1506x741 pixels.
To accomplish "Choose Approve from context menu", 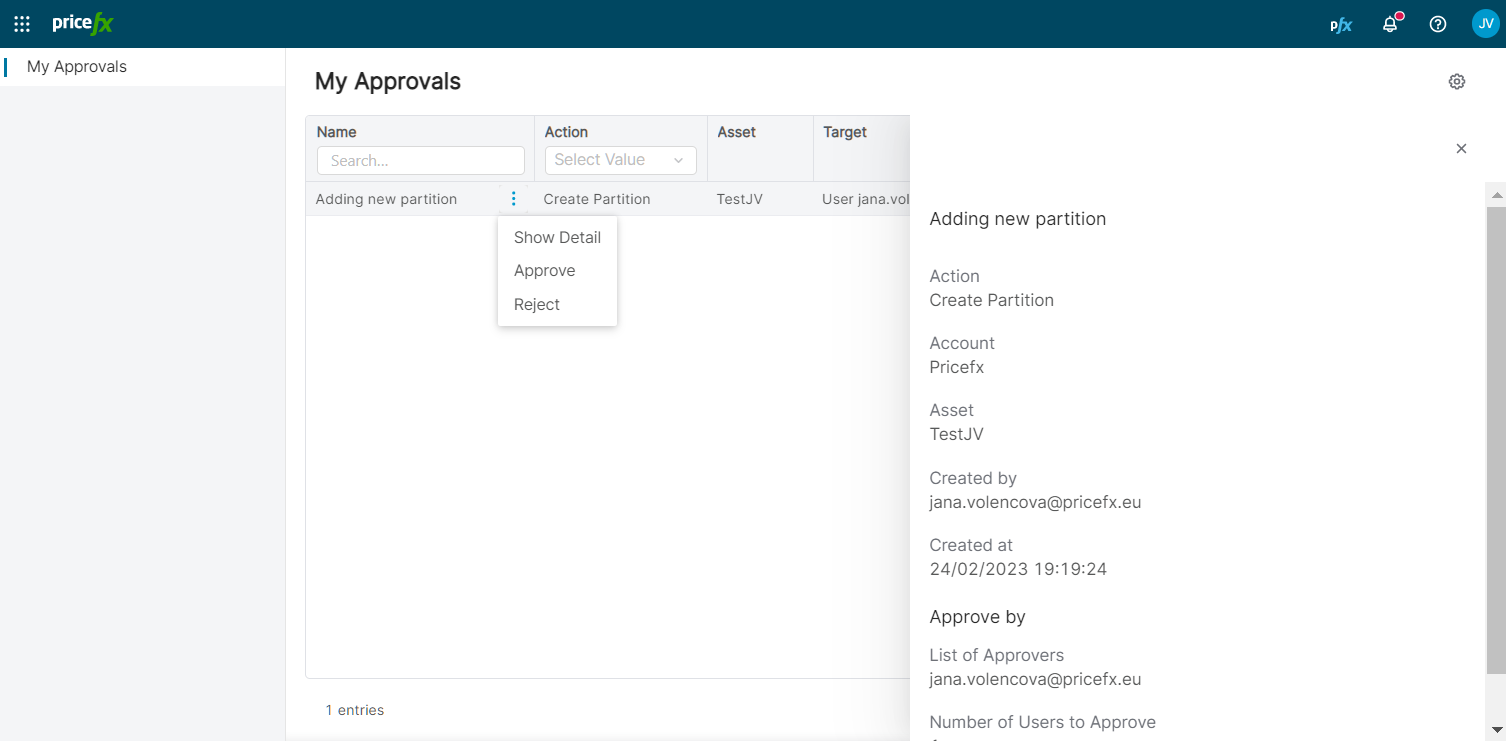I will click(x=545, y=271).
